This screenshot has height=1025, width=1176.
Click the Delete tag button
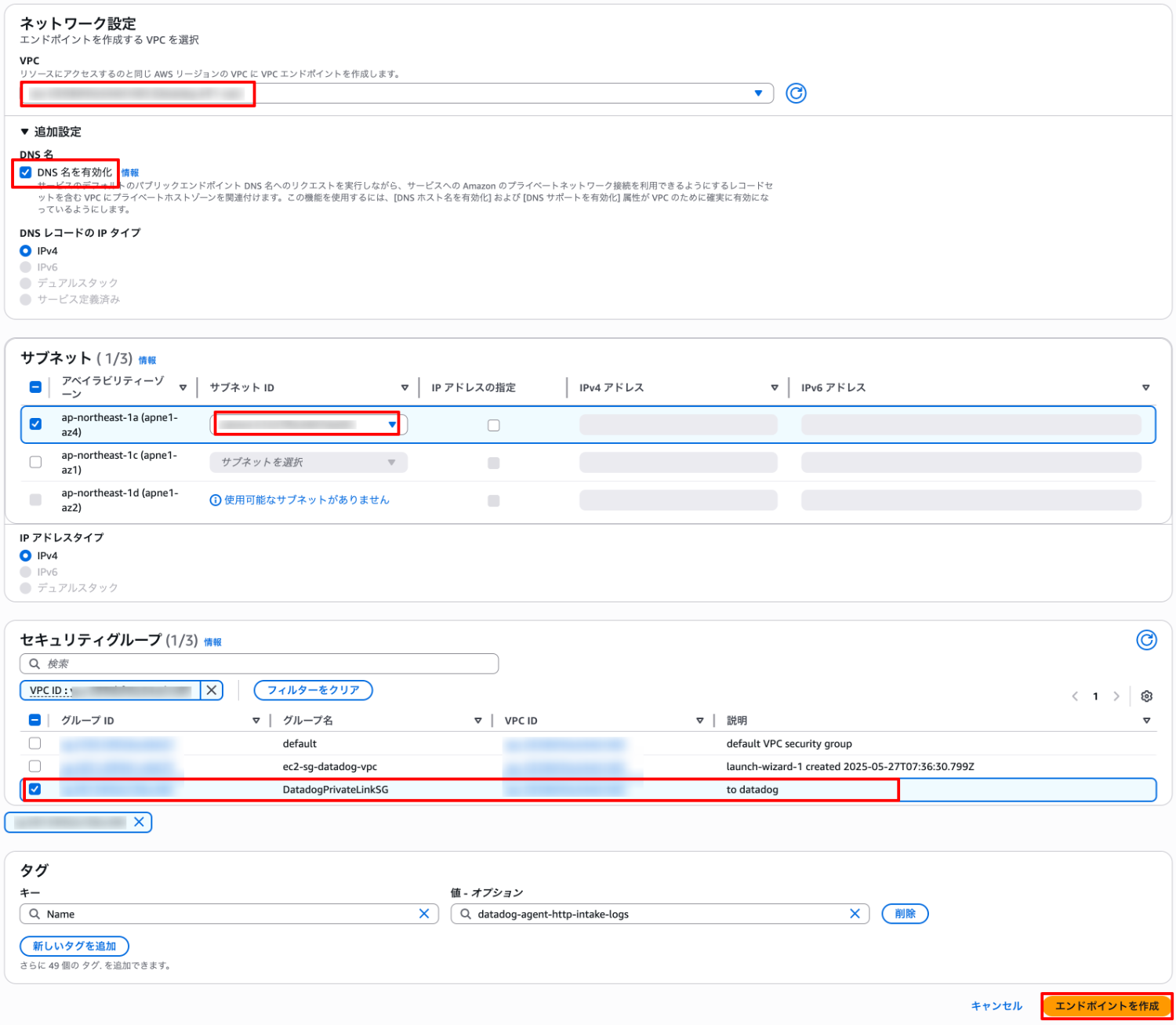[x=905, y=914]
